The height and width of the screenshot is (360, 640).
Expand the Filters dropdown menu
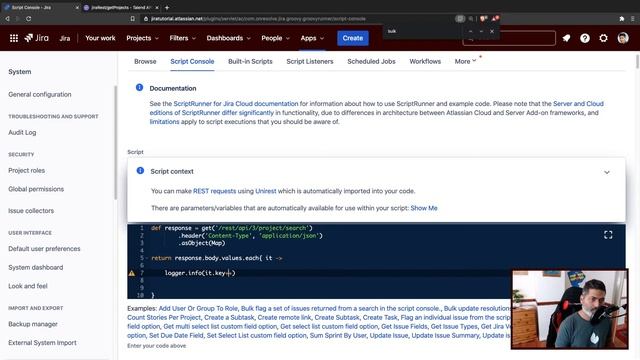183,38
